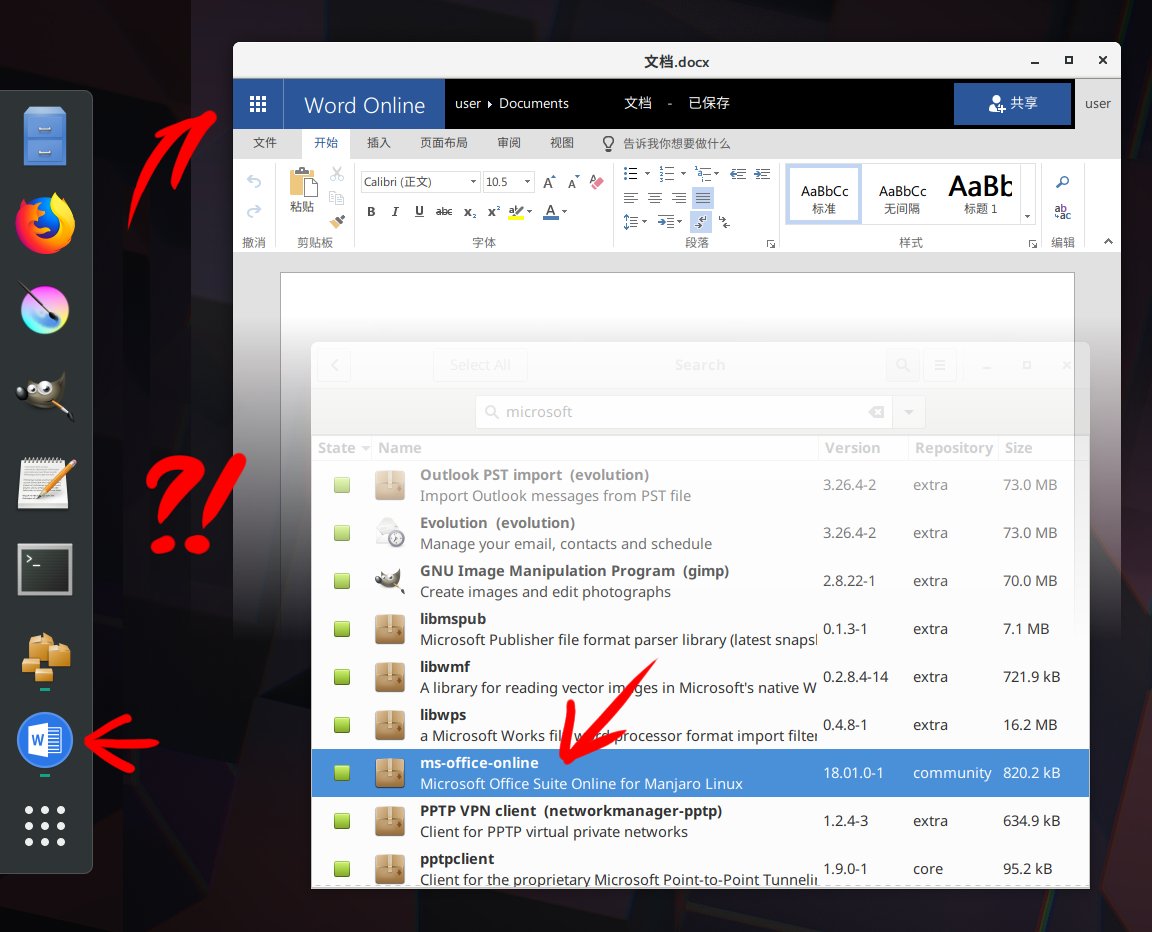Switch to the 视图 View tab
The width and height of the screenshot is (1152, 932).
coord(562,143)
